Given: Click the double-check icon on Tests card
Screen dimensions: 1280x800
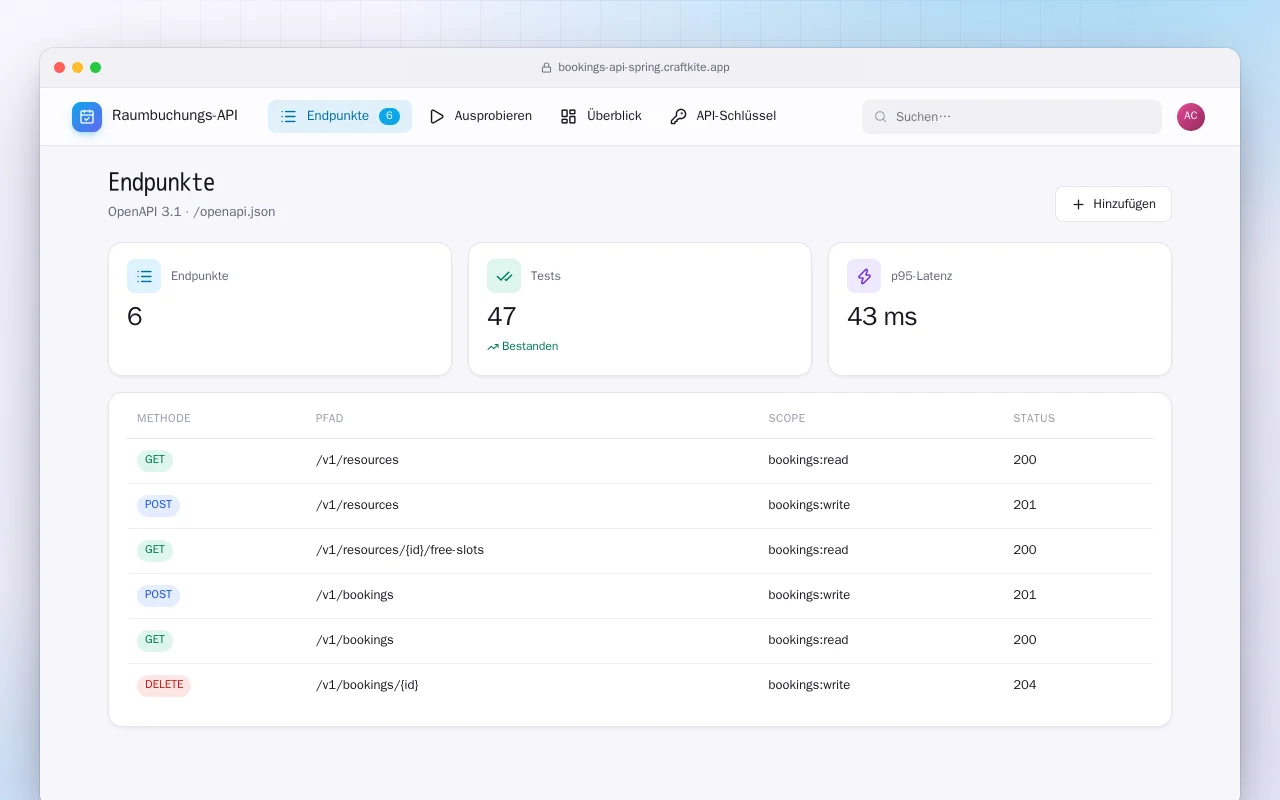Looking at the screenshot, I should [x=504, y=276].
